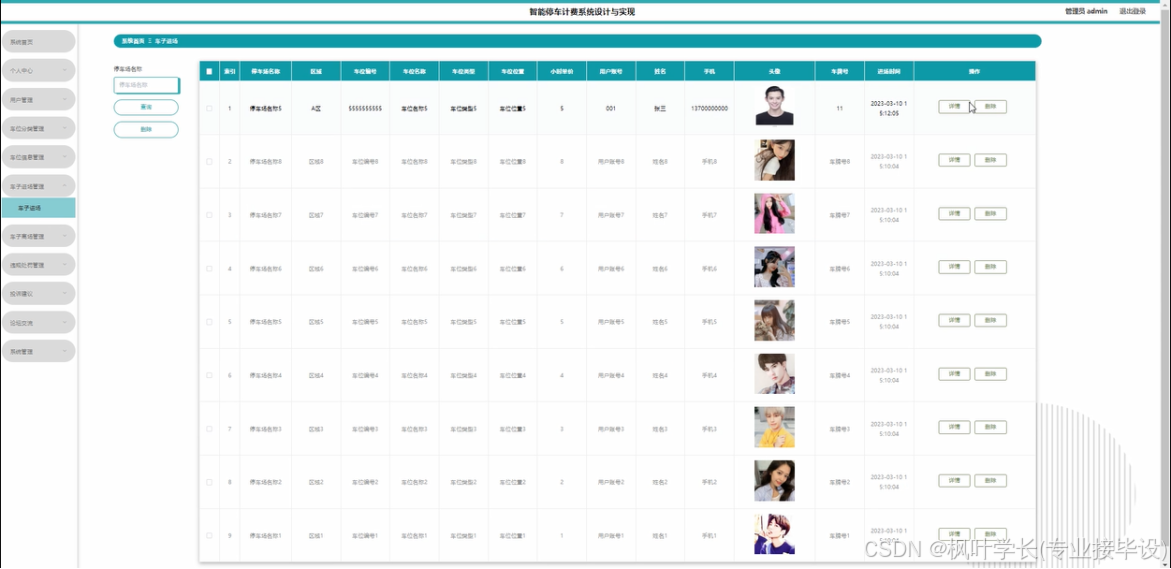Image resolution: width=1171 pixels, height=569 pixels.
Task: Open 详情 for index 5 row
Action: 954,320
